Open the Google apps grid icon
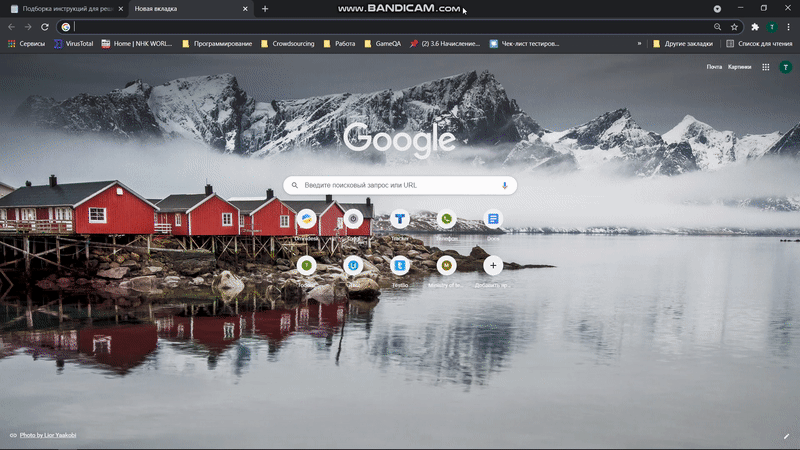Viewport: 800px width, 450px height. 766,67
